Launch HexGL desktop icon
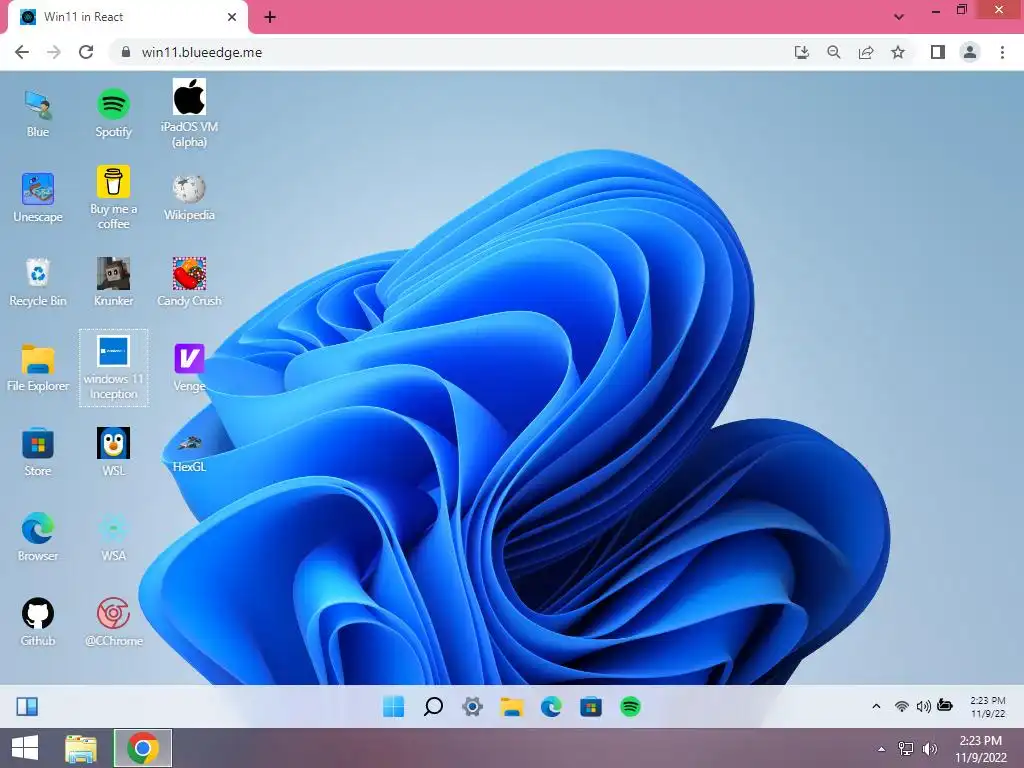This screenshot has width=1024, height=768. pos(189,453)
